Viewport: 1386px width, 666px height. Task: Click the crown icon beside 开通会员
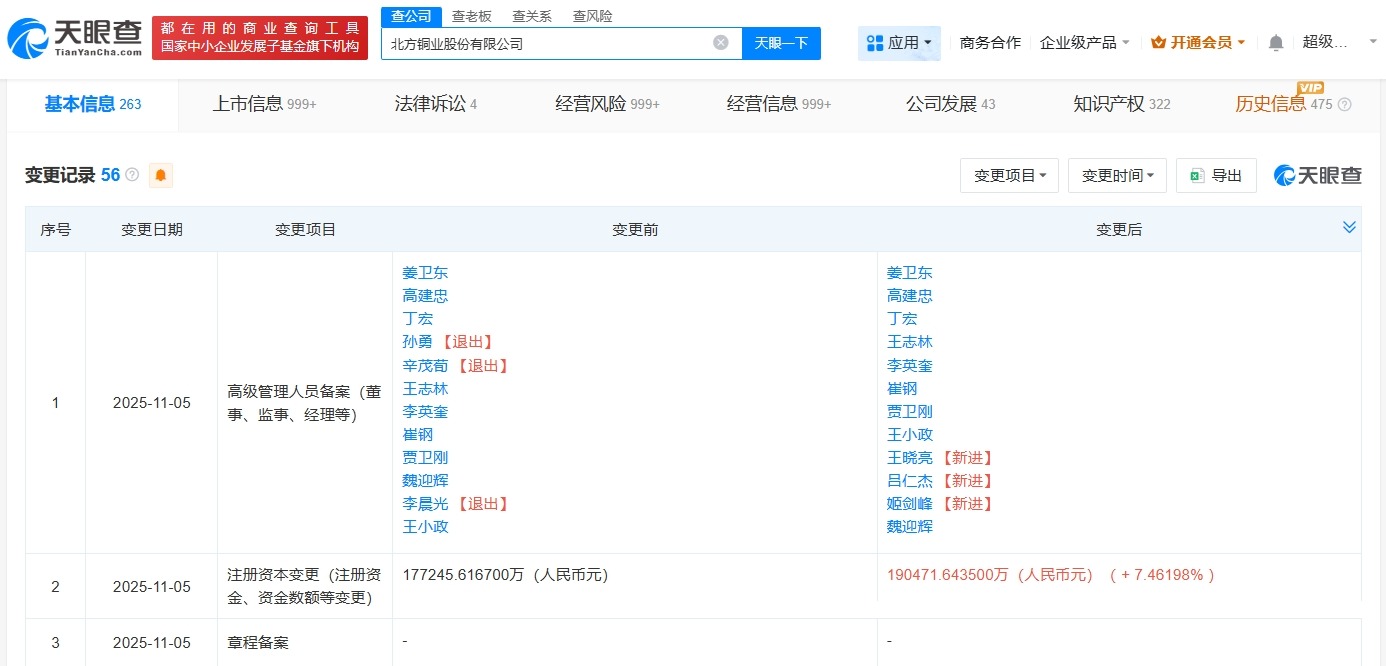[1158, 41]
